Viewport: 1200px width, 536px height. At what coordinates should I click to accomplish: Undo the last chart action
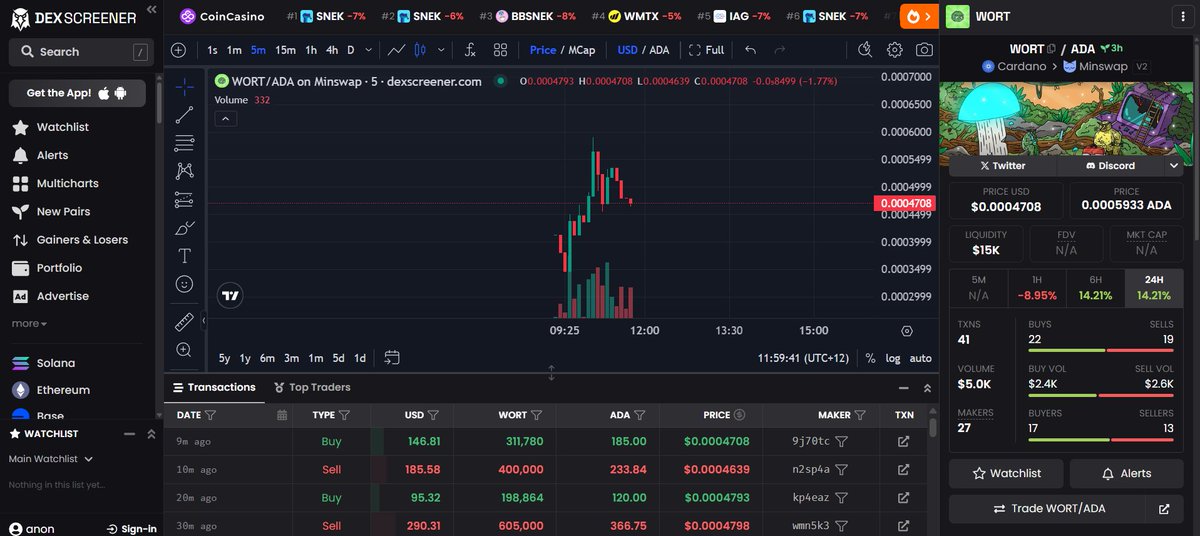point(751,50)
